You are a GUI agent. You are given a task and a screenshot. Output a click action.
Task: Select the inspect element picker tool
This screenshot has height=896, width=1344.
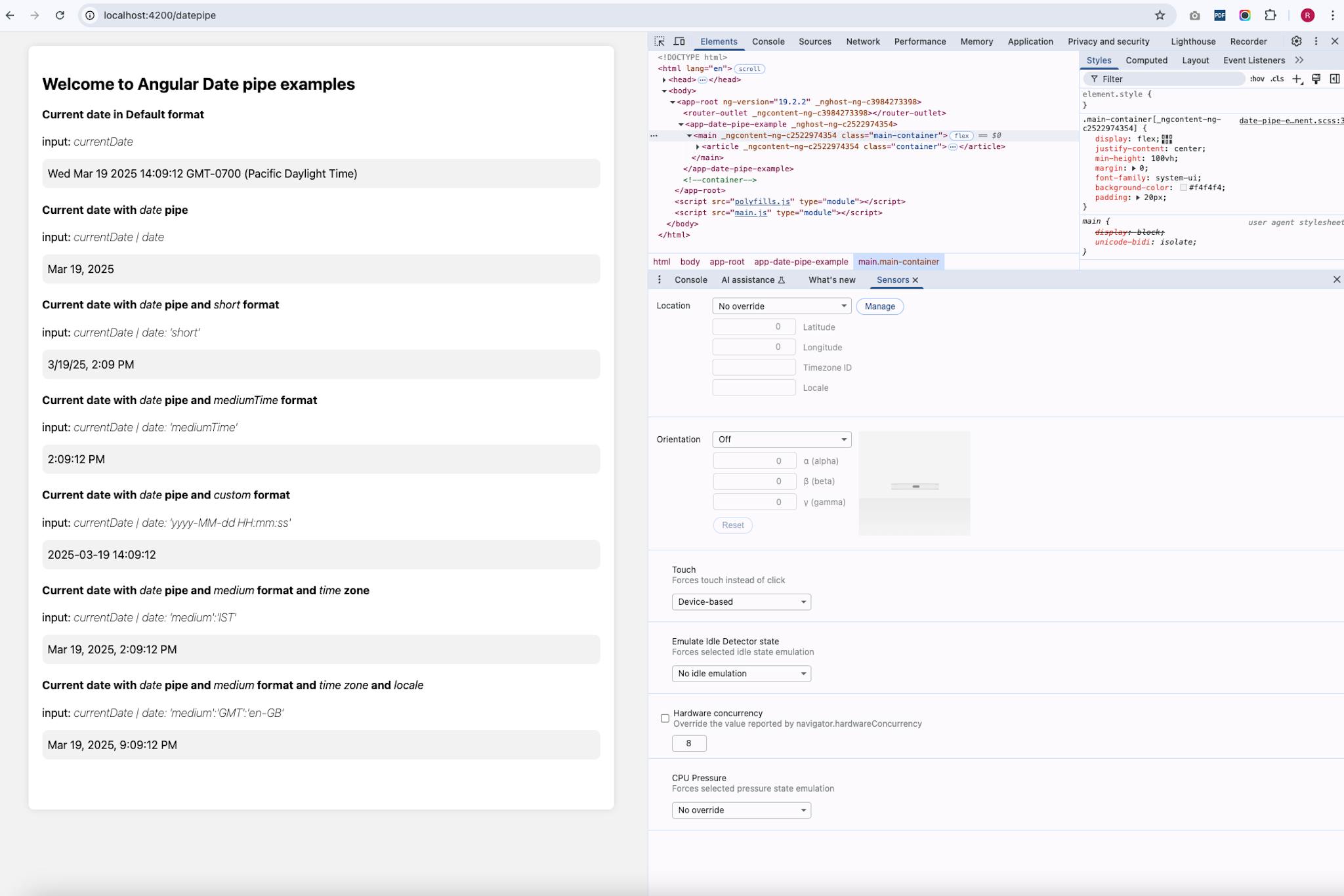point(659,41)
